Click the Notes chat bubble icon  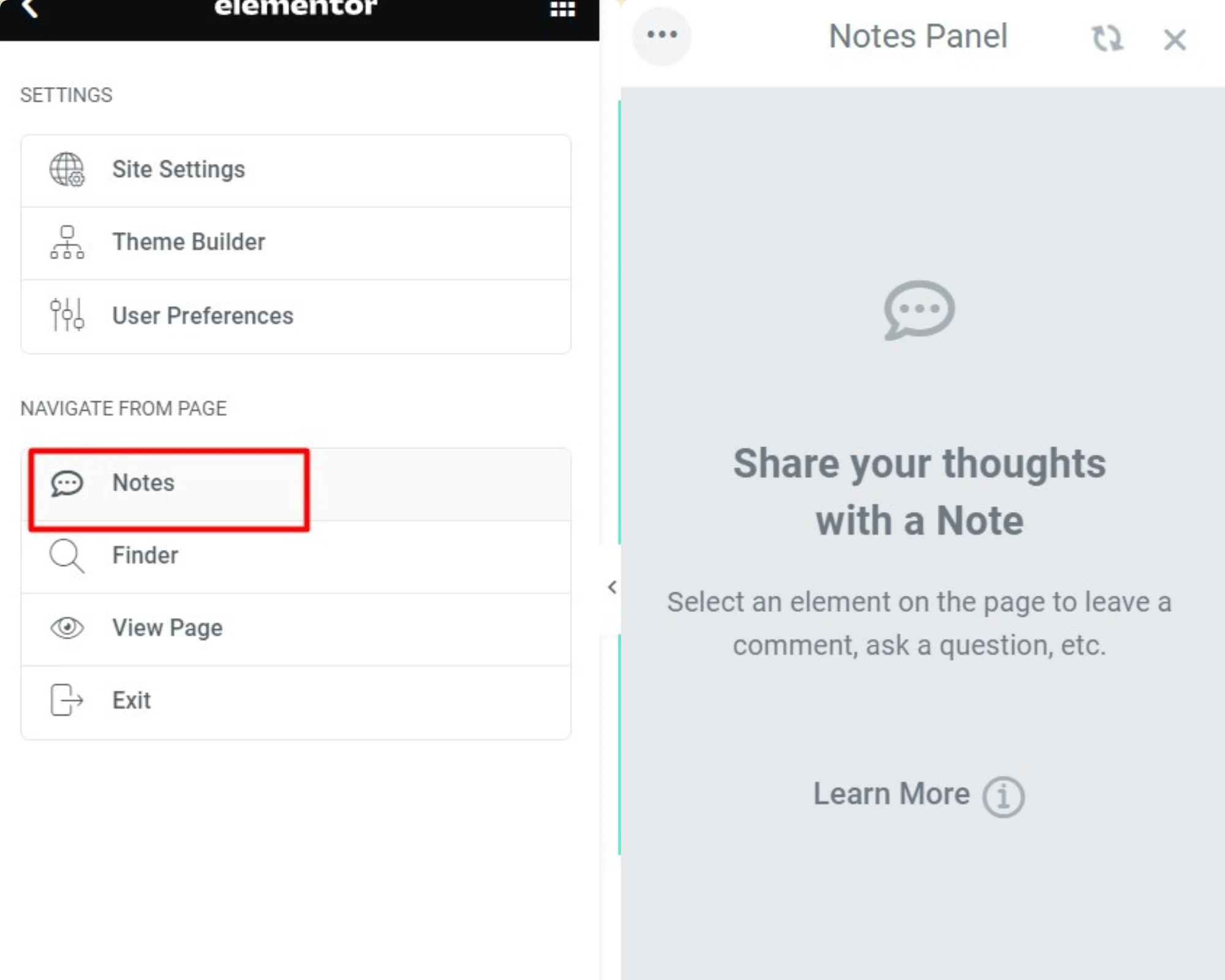coord(66,483)
